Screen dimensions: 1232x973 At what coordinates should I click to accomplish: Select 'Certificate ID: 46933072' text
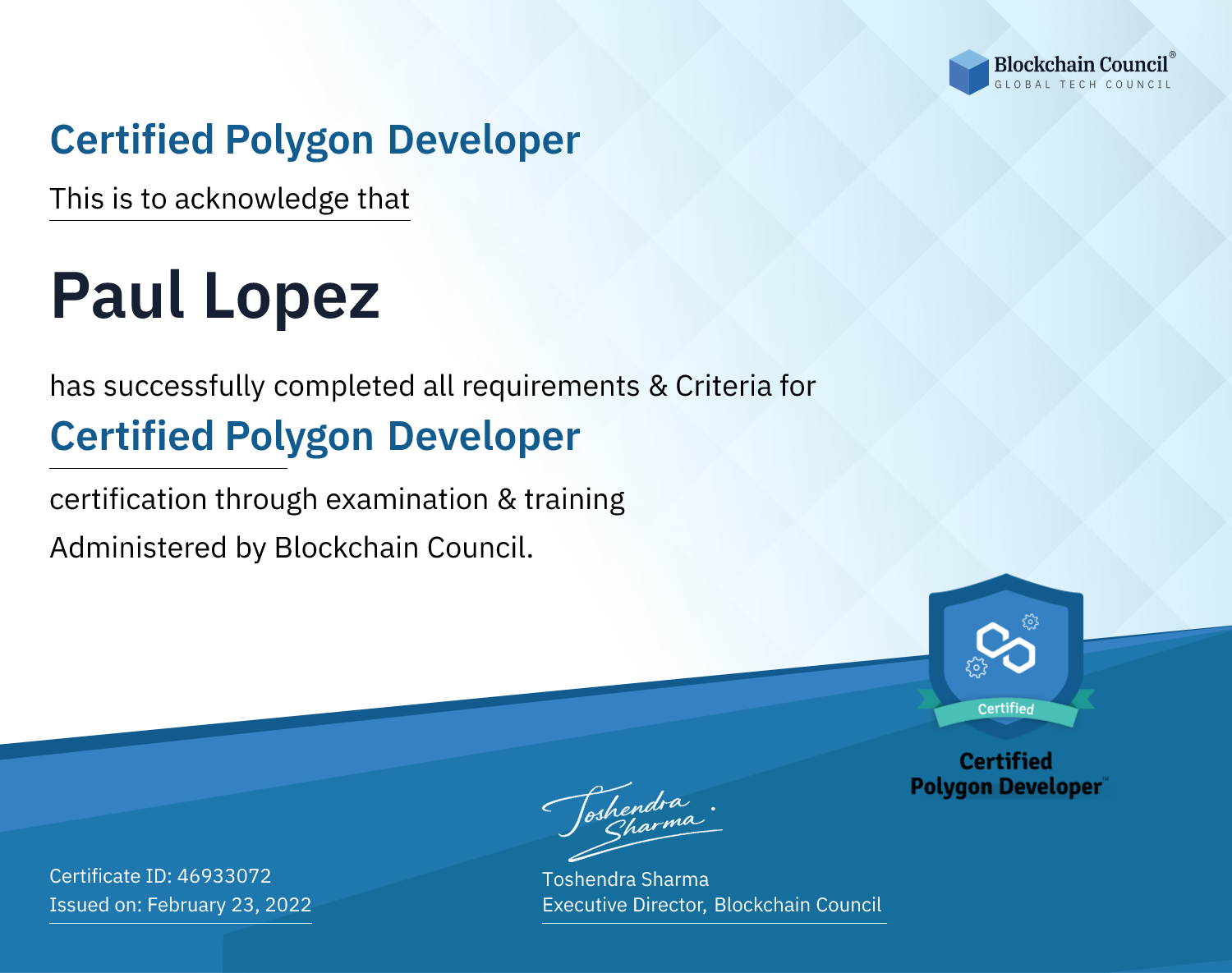[160, 876]
